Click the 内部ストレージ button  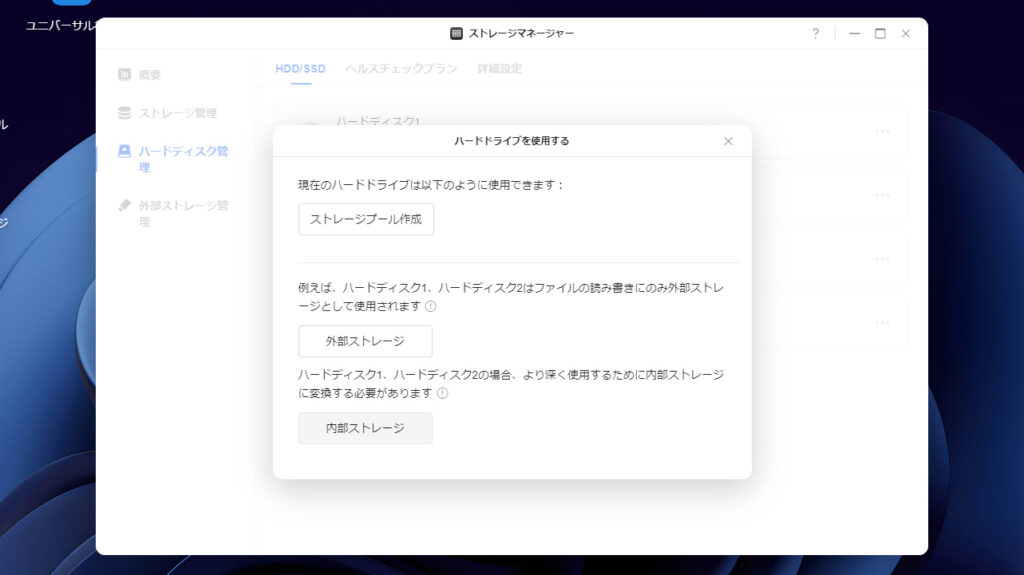coord(365,428)
